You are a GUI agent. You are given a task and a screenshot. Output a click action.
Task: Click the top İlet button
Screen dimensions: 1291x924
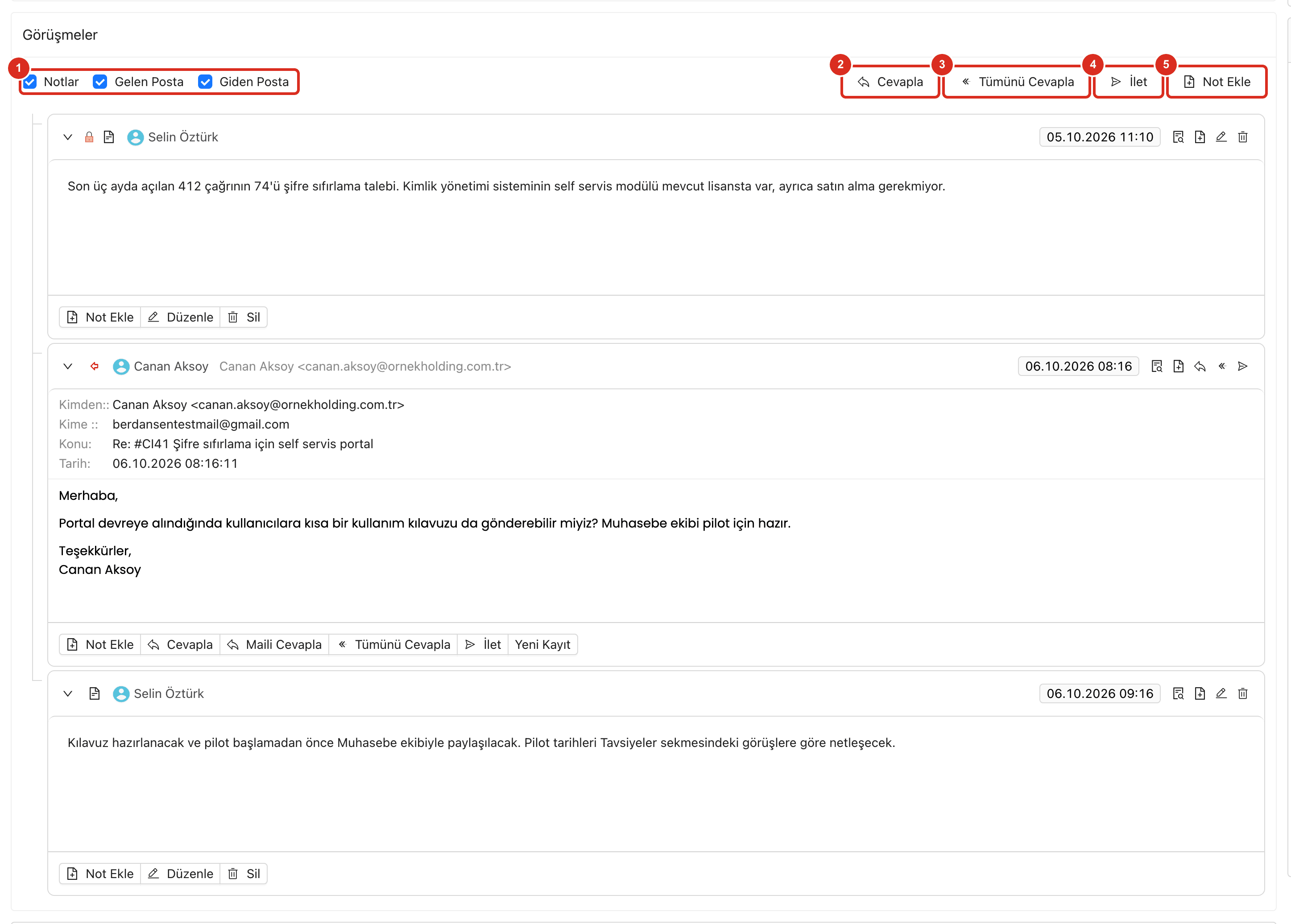[x=1128, y=82]
